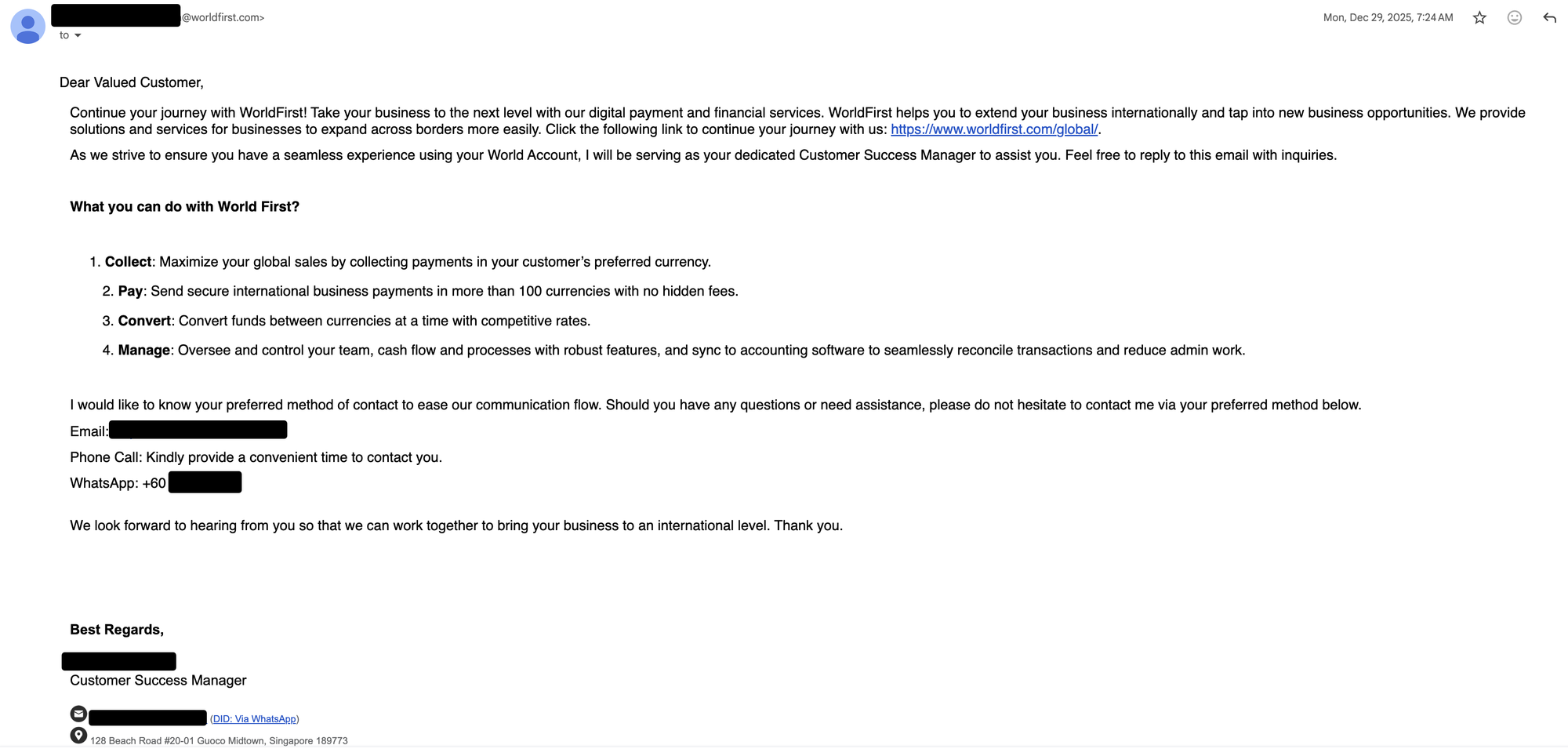
Task: Click the 128 Beach Road address text
Action: point(219,741)
